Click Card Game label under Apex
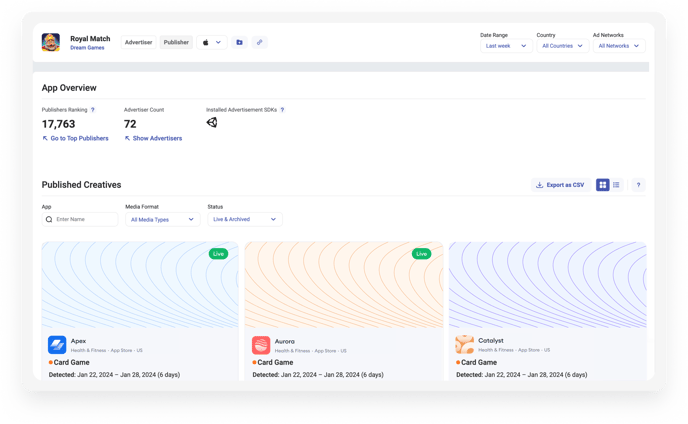 click(x=72, y=363)
